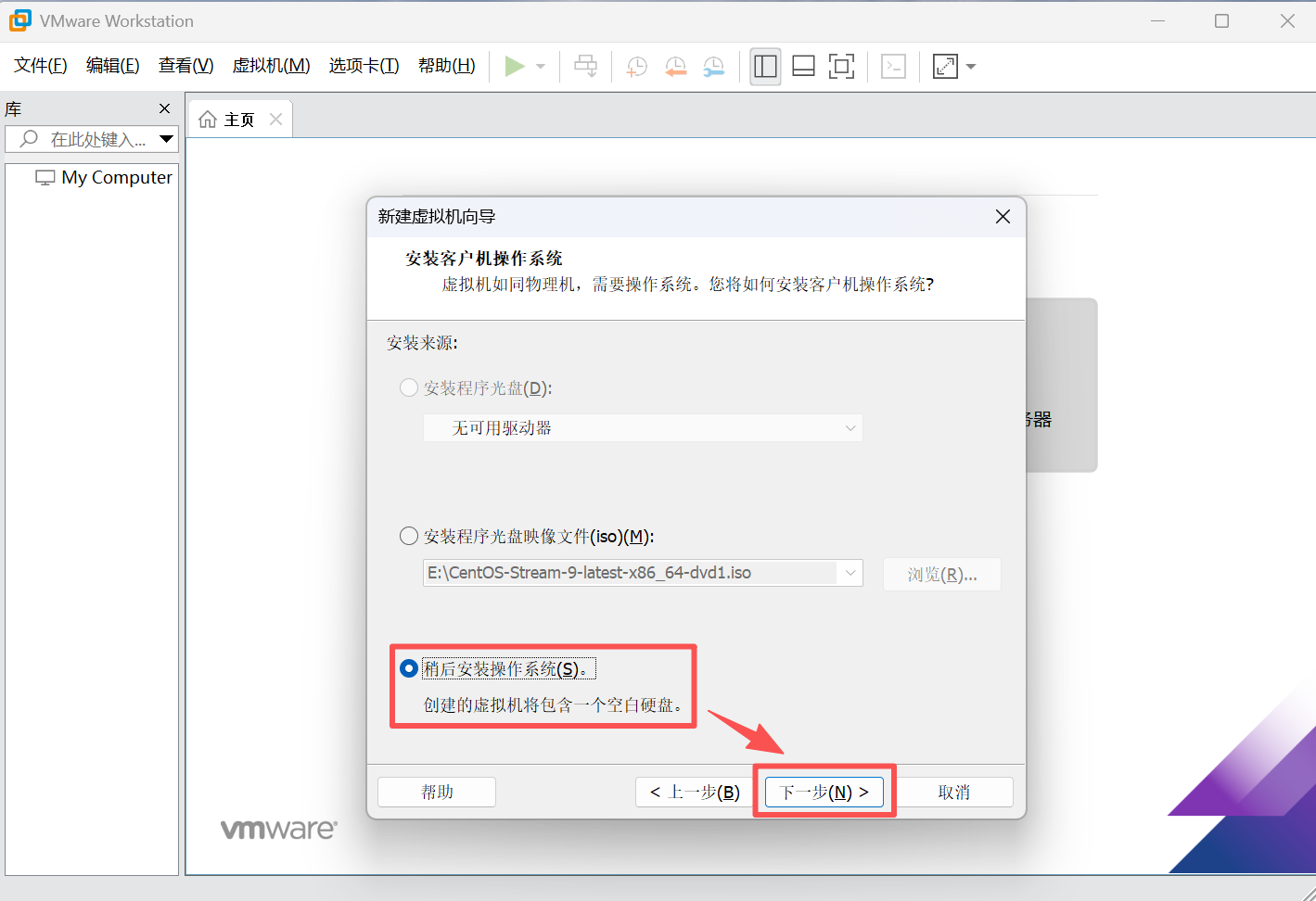Click the revert to snapshot icon
Screen dimensions: 1316x901
(x=675, y=66)
